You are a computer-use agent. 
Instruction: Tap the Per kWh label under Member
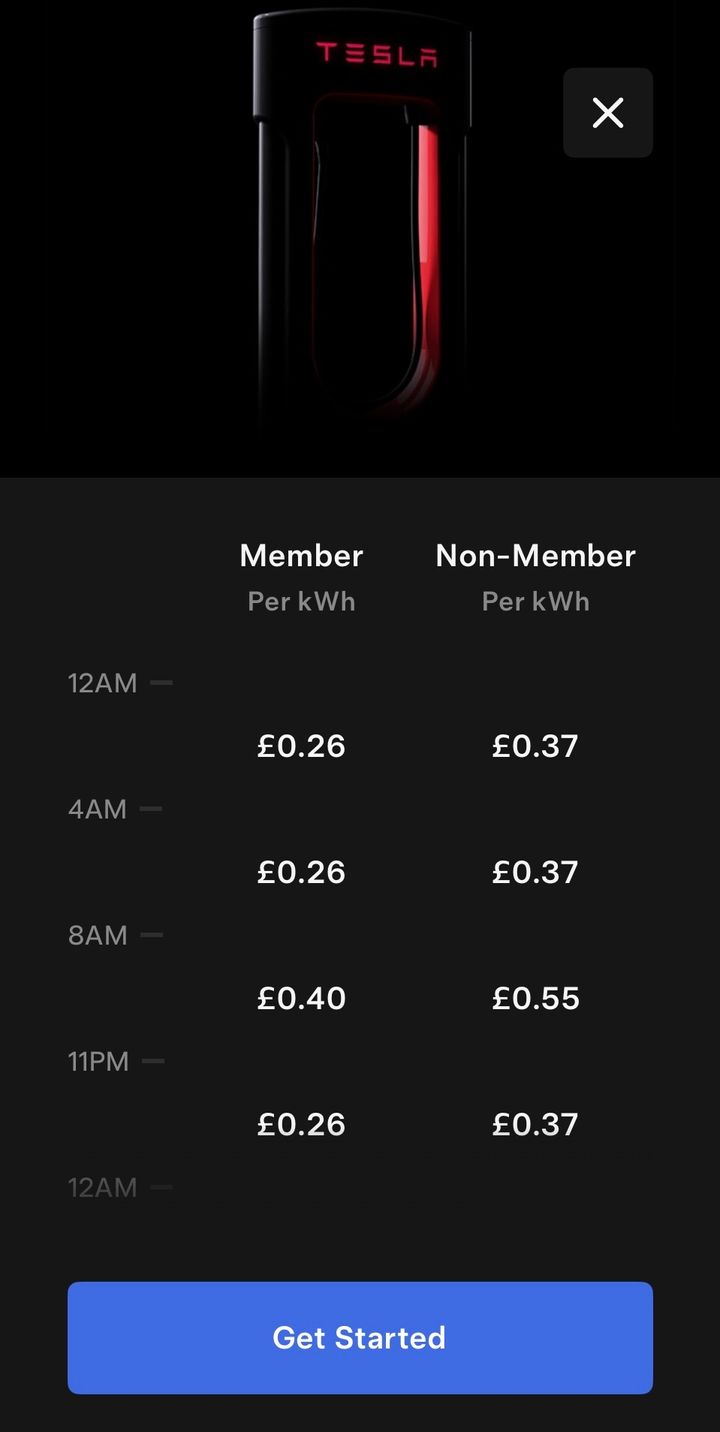pyautogui.click(x=301, y=602)
